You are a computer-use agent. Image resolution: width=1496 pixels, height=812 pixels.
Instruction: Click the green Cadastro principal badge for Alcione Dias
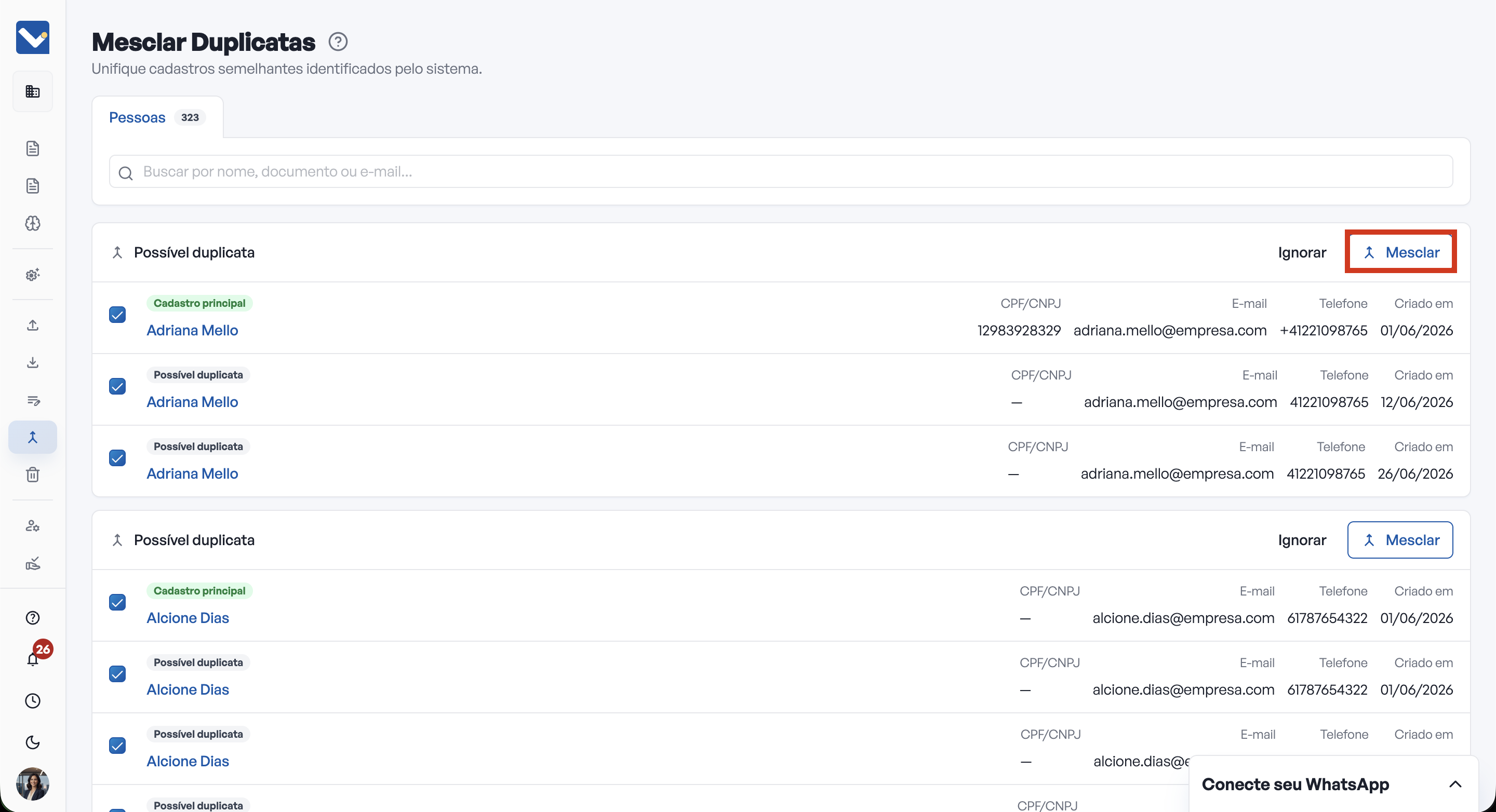(x=199, y=591)
